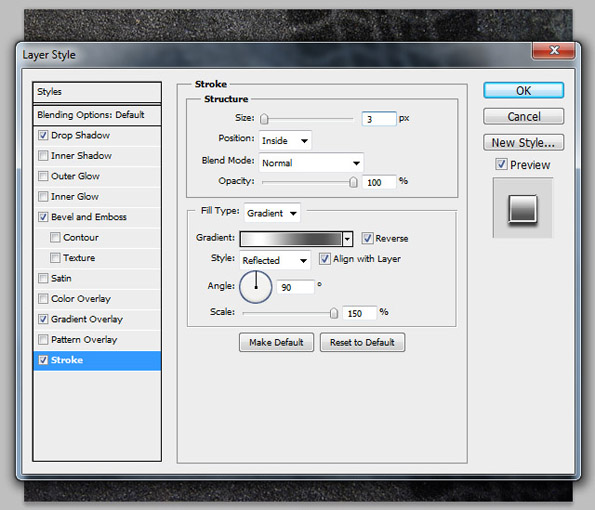Click the Scale slider handle

point(334,313)
